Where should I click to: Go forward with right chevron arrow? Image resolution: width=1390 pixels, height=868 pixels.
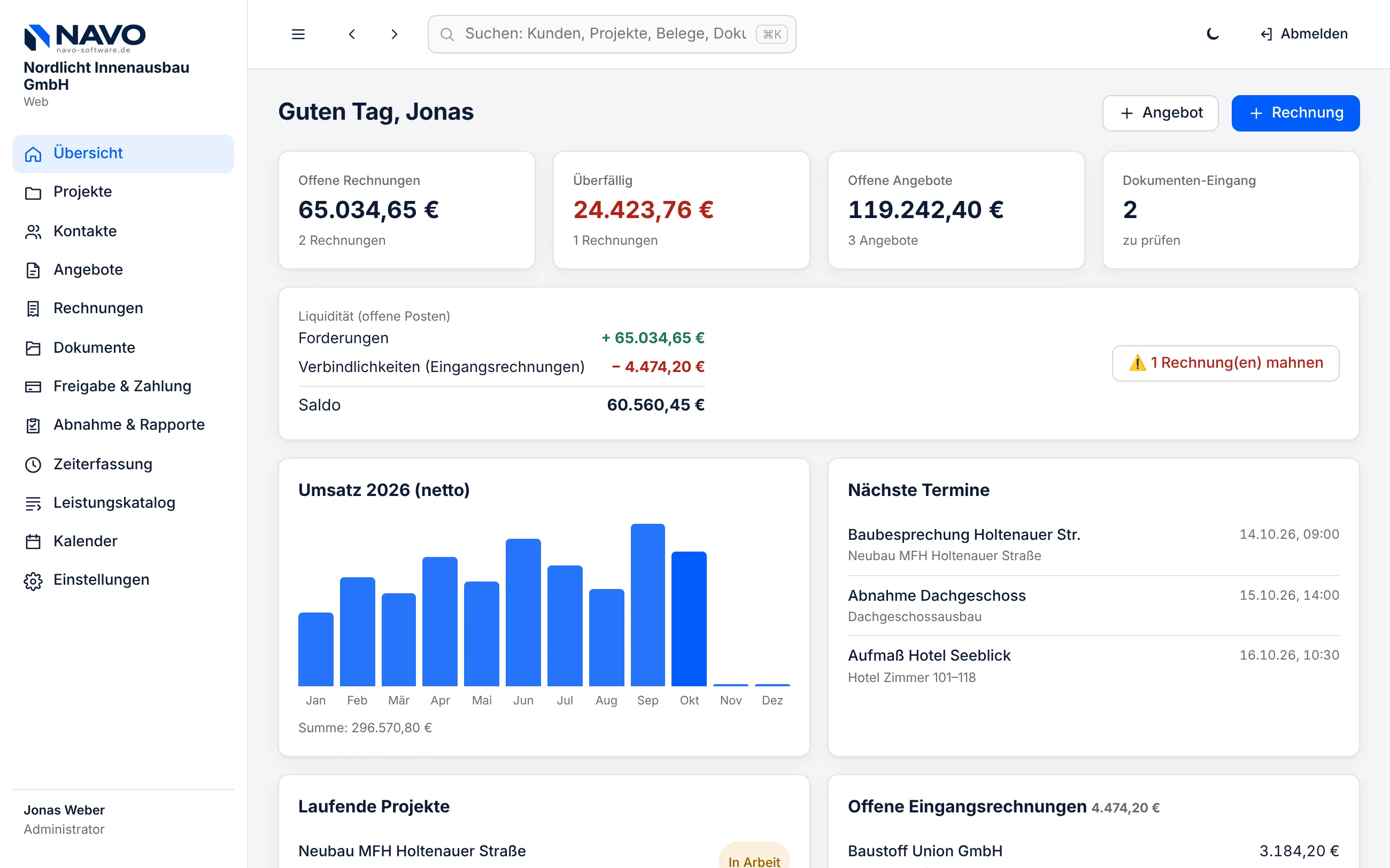394,34
